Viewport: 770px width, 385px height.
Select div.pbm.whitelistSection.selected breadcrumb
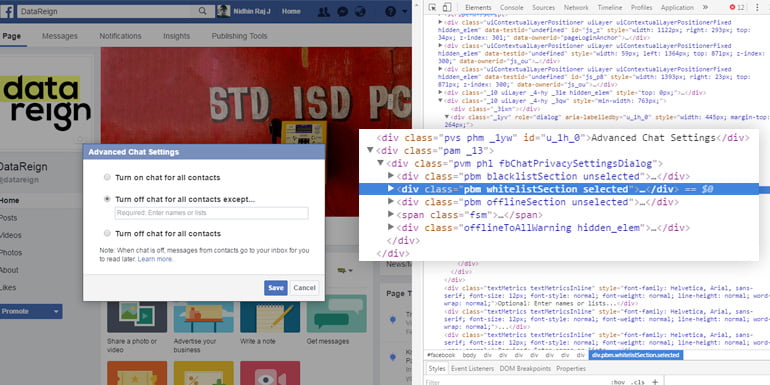pos(635,355)
